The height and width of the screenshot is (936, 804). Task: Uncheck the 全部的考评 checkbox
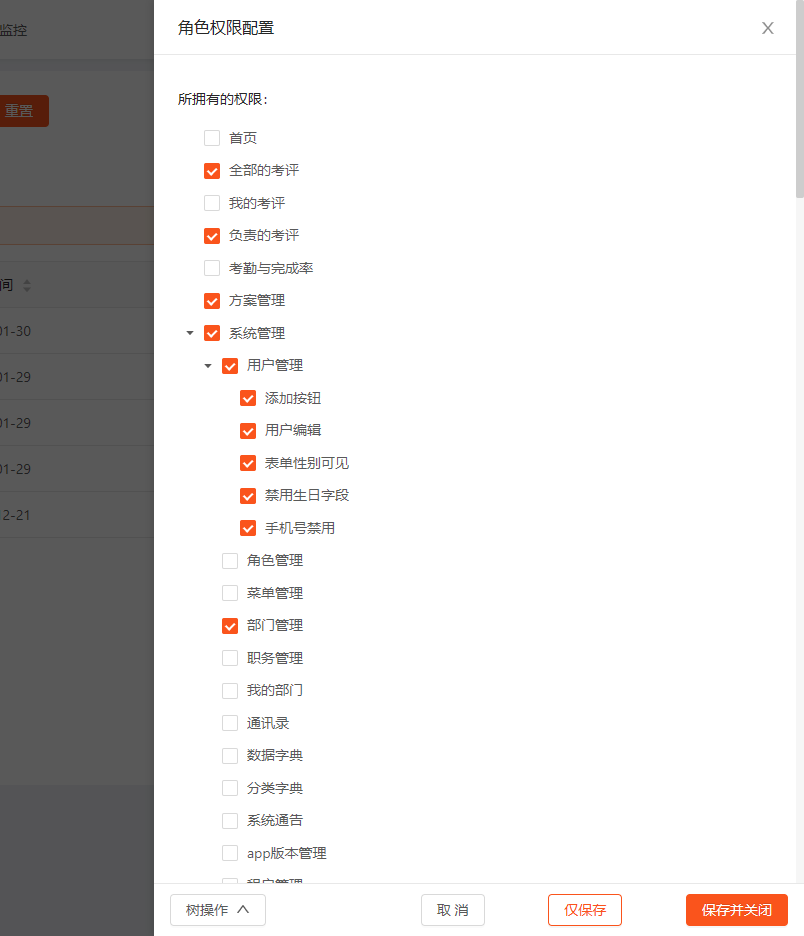[x=212, y=171]
